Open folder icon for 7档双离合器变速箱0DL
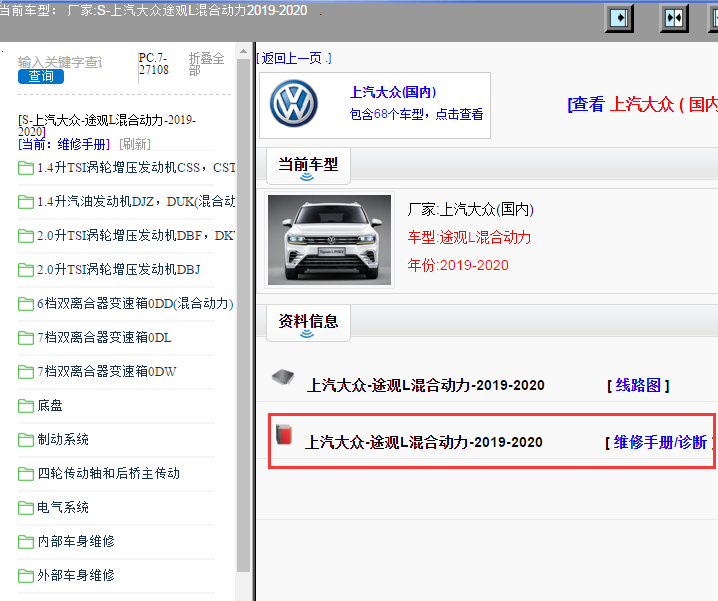This screenshot has width=718, height=601. pyautogui.click(x=26, y=338)
